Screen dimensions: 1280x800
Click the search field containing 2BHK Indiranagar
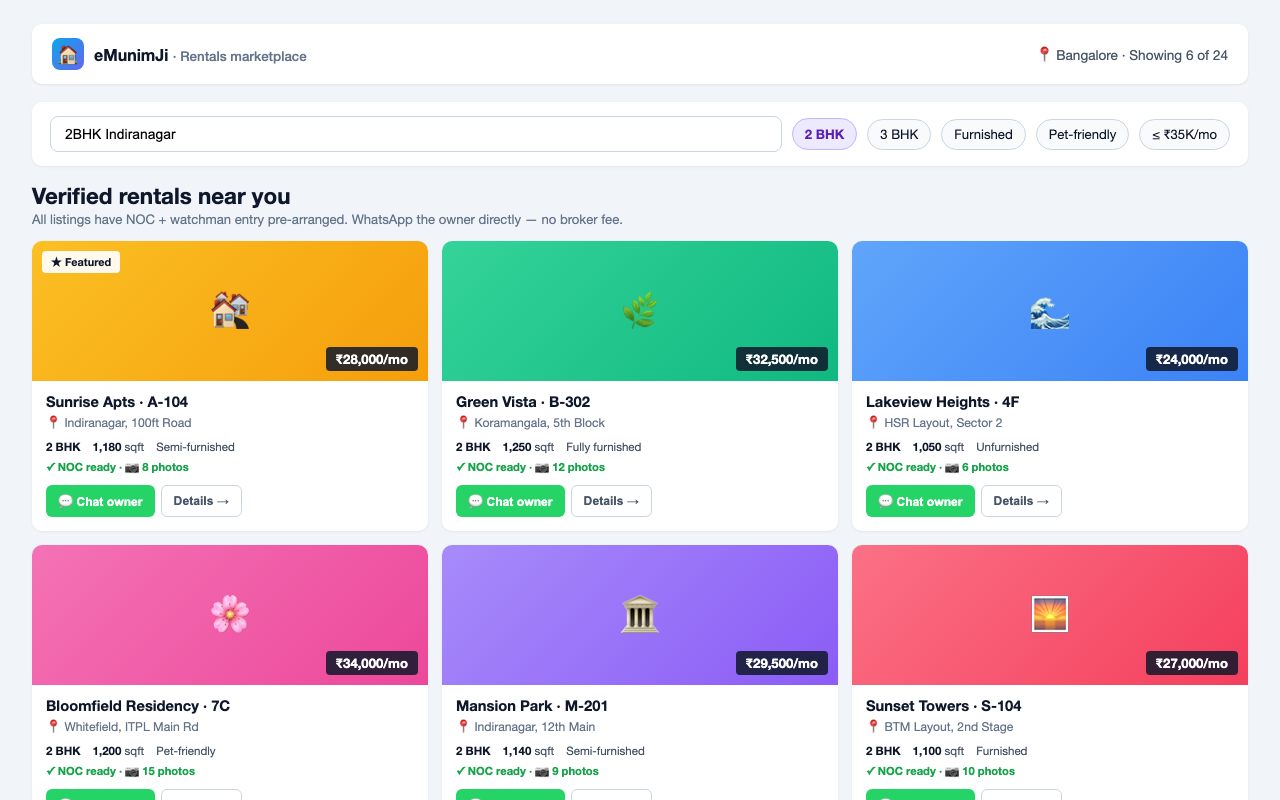pos(416,134)
